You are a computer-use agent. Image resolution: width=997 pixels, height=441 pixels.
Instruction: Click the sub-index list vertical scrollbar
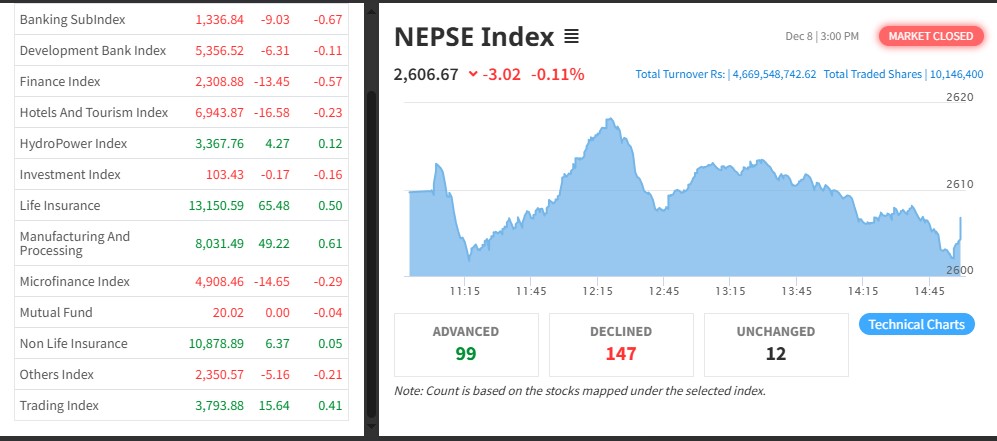tap(372, 250)
